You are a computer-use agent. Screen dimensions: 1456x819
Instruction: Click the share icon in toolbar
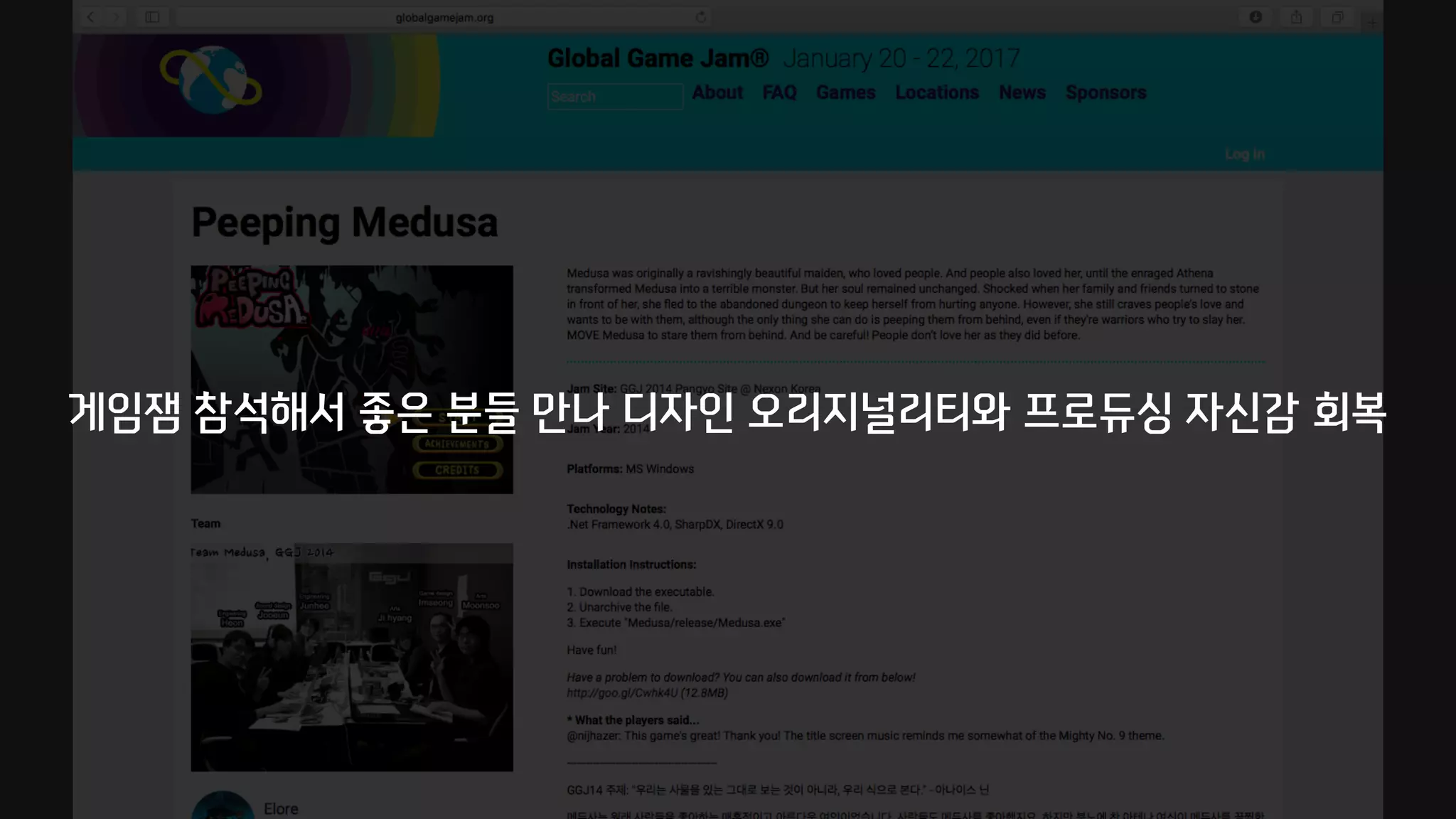pyautogui.click(x=1297, y=17)
